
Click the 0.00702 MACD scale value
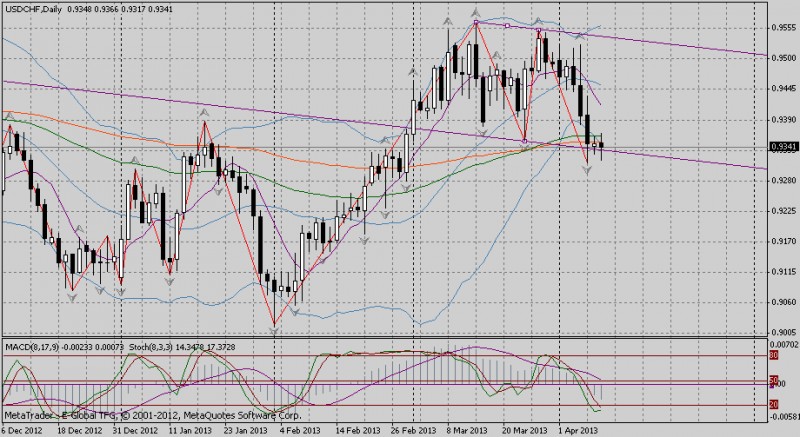781,344
